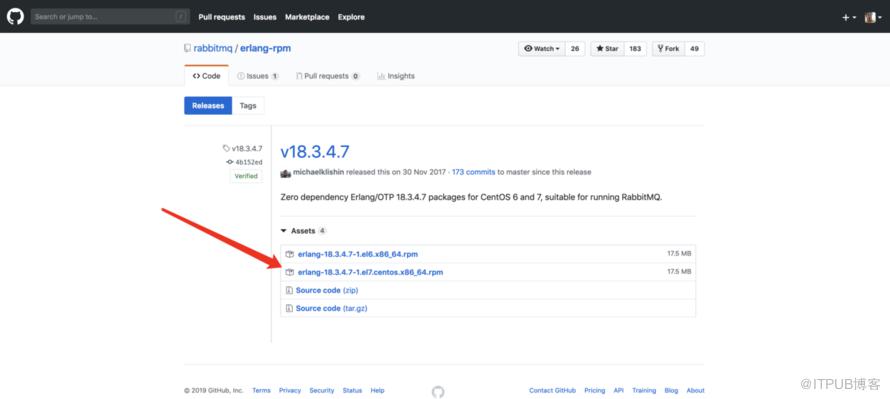Switch to the Insights tab
Screen dimensions: 890x399
click(396, 76)
